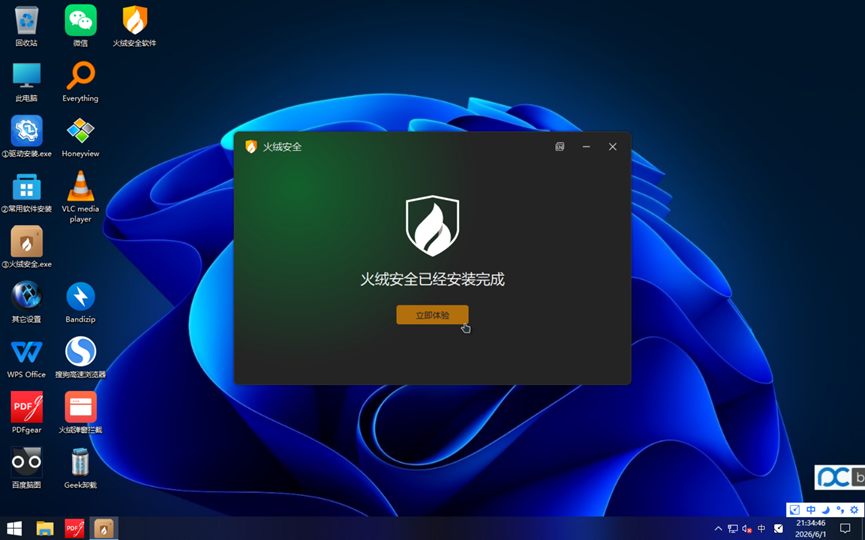The height and width of the screenshot is (540, 865).
Task: Minimize the 火绒安全 installer window
Action: click(586, 147)
